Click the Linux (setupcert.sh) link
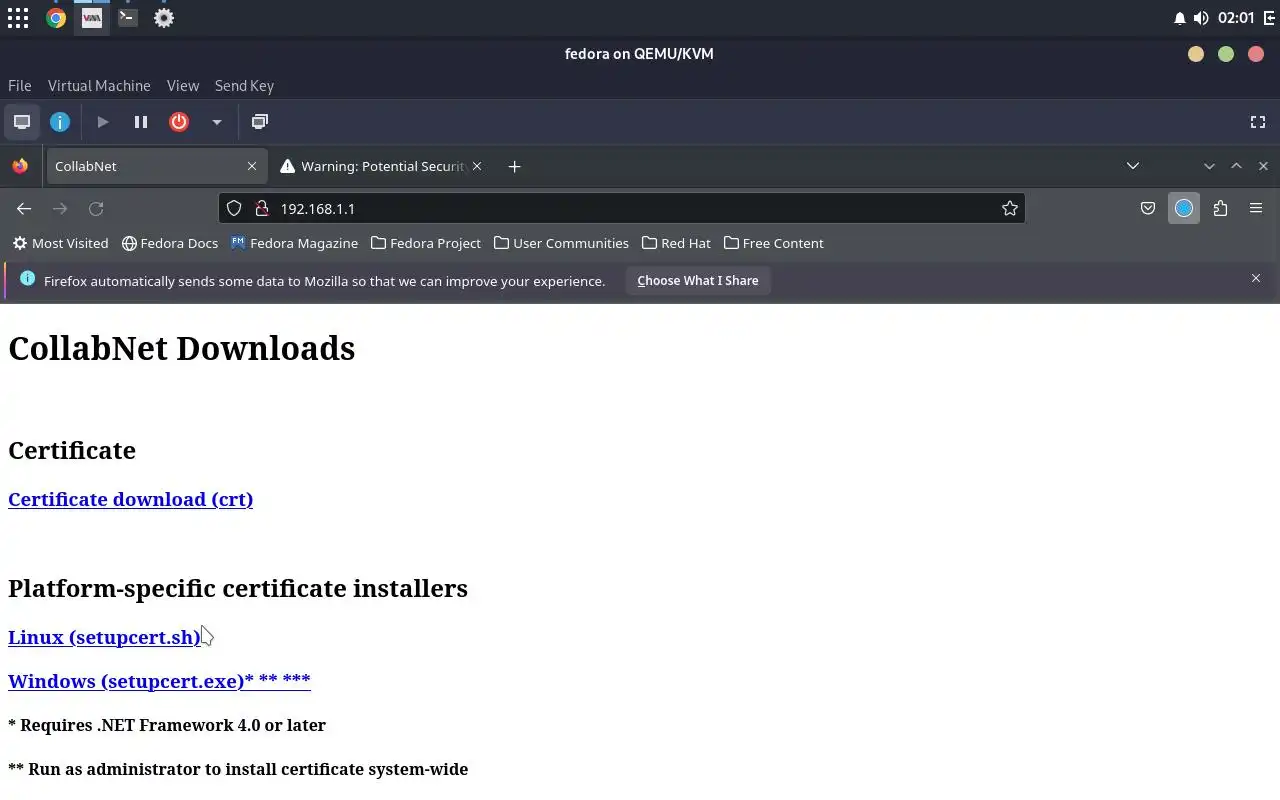 [x=104, y=637]
